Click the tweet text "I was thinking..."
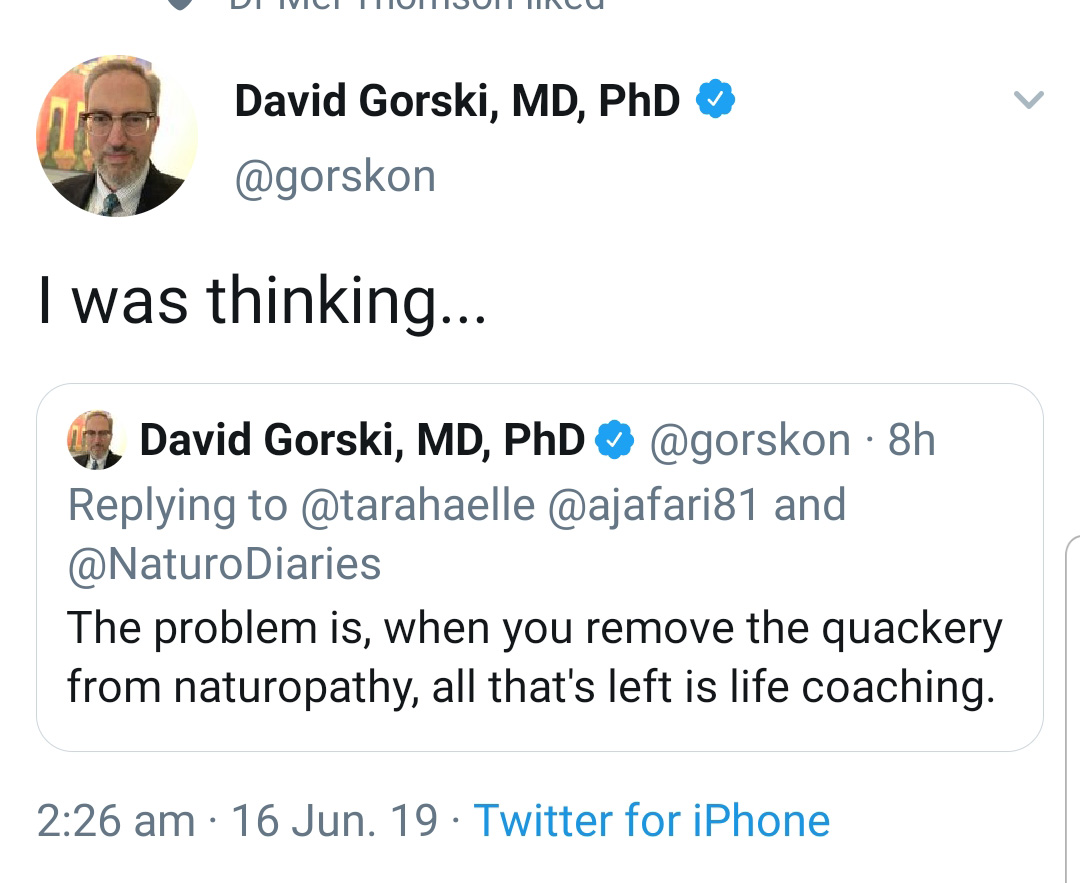This screenshot has height=883, width=1080. click(x=262, y=300)
